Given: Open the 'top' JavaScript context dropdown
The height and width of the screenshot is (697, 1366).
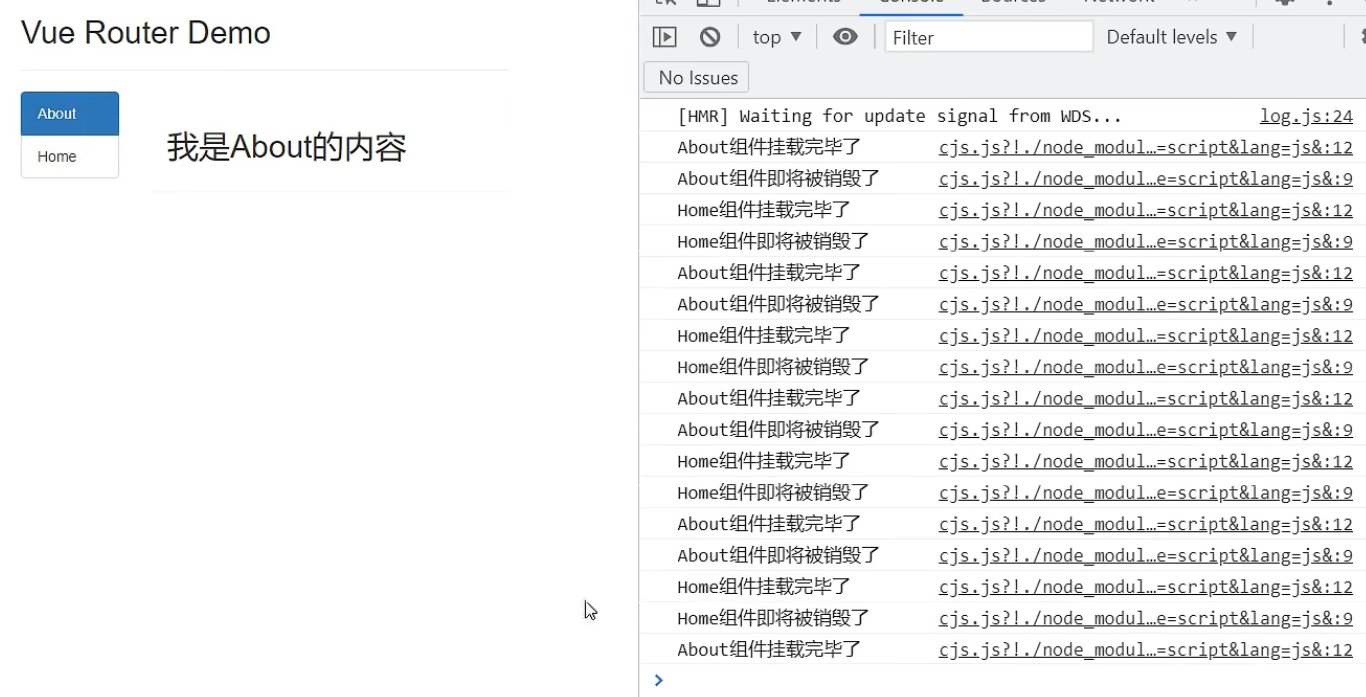Looking at the screenshot, I should coord(777,37).
